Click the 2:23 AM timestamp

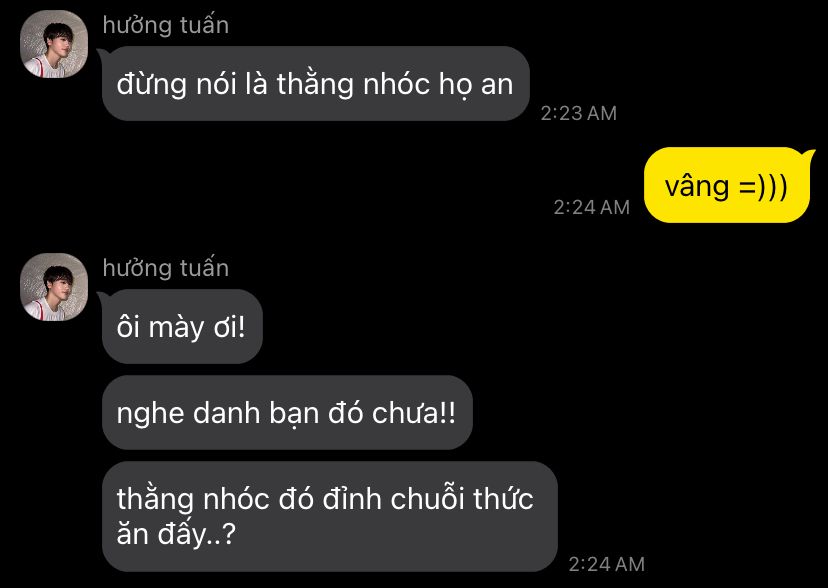coord(579,113)
